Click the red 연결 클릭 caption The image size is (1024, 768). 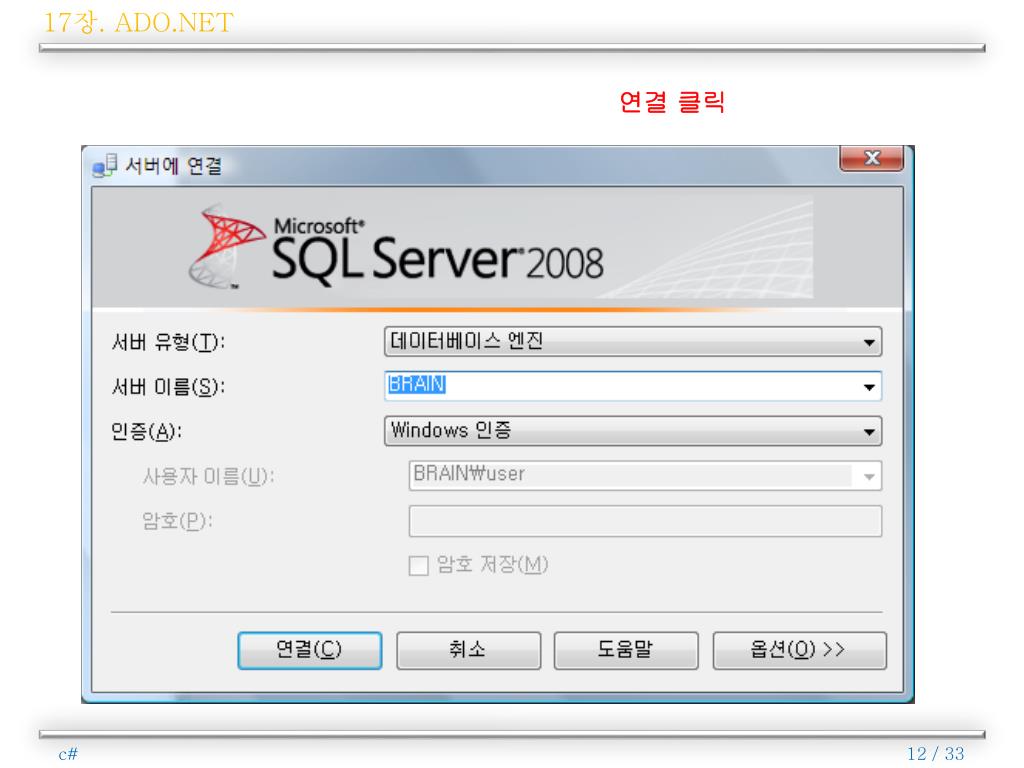pyautogui.click(x=672, y=102)
